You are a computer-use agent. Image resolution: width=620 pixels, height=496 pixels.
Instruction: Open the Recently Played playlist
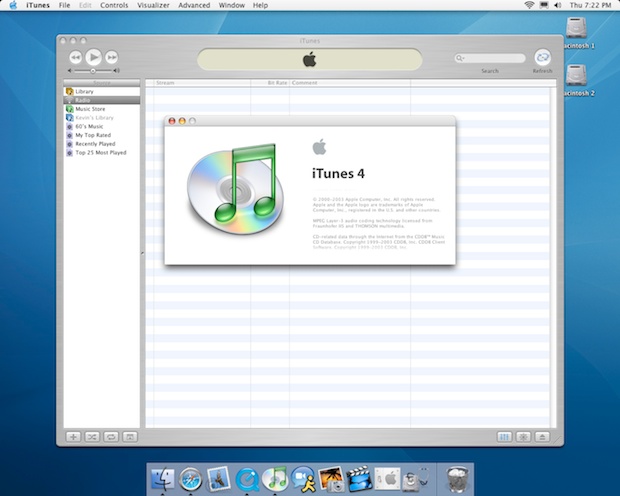click(102, 144)
